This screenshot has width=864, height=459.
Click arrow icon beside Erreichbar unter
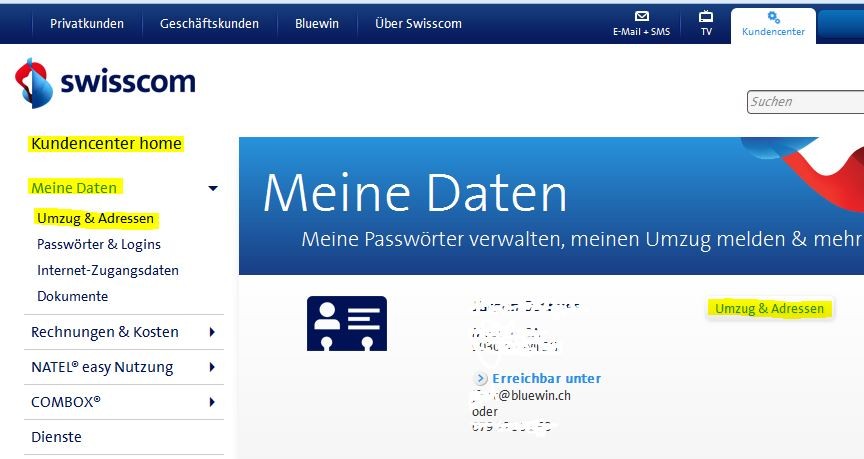pyautogui.click(x=481, y=379)
